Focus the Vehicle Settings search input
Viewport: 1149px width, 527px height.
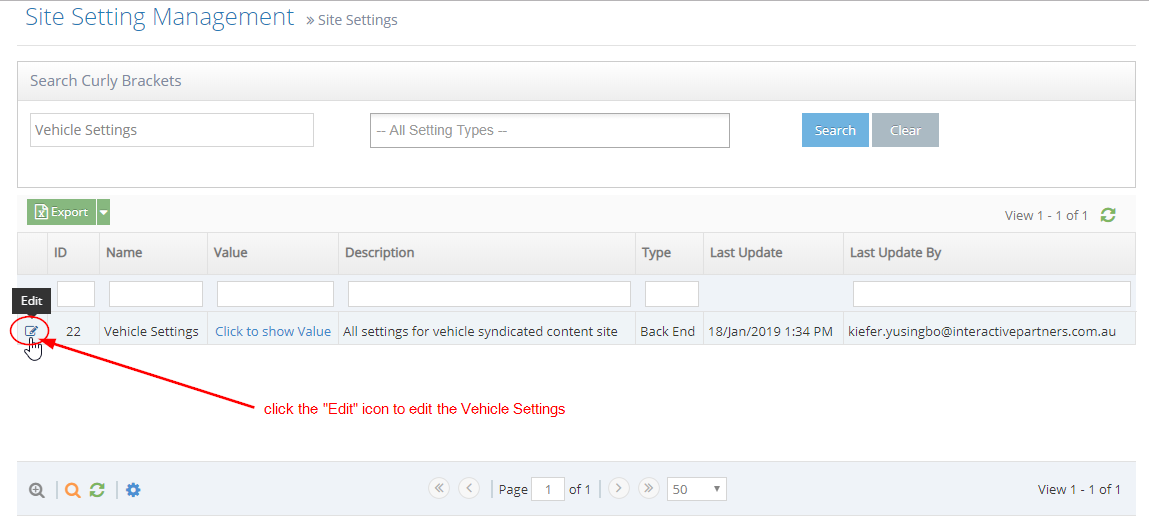coord(171,130)
